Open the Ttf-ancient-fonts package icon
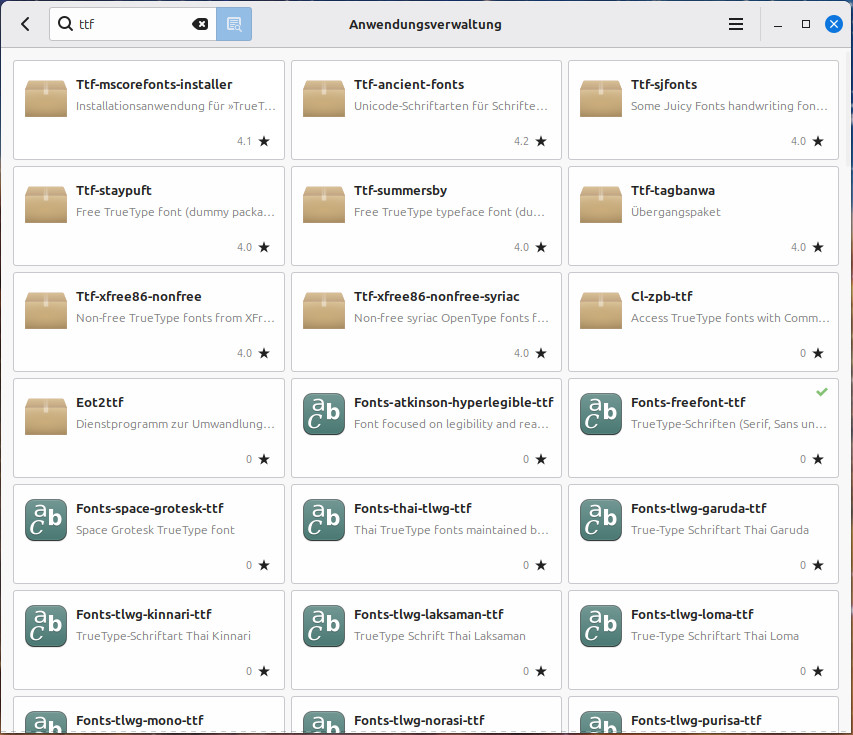This screenshot has height=735, width=853. pos(323,96)
